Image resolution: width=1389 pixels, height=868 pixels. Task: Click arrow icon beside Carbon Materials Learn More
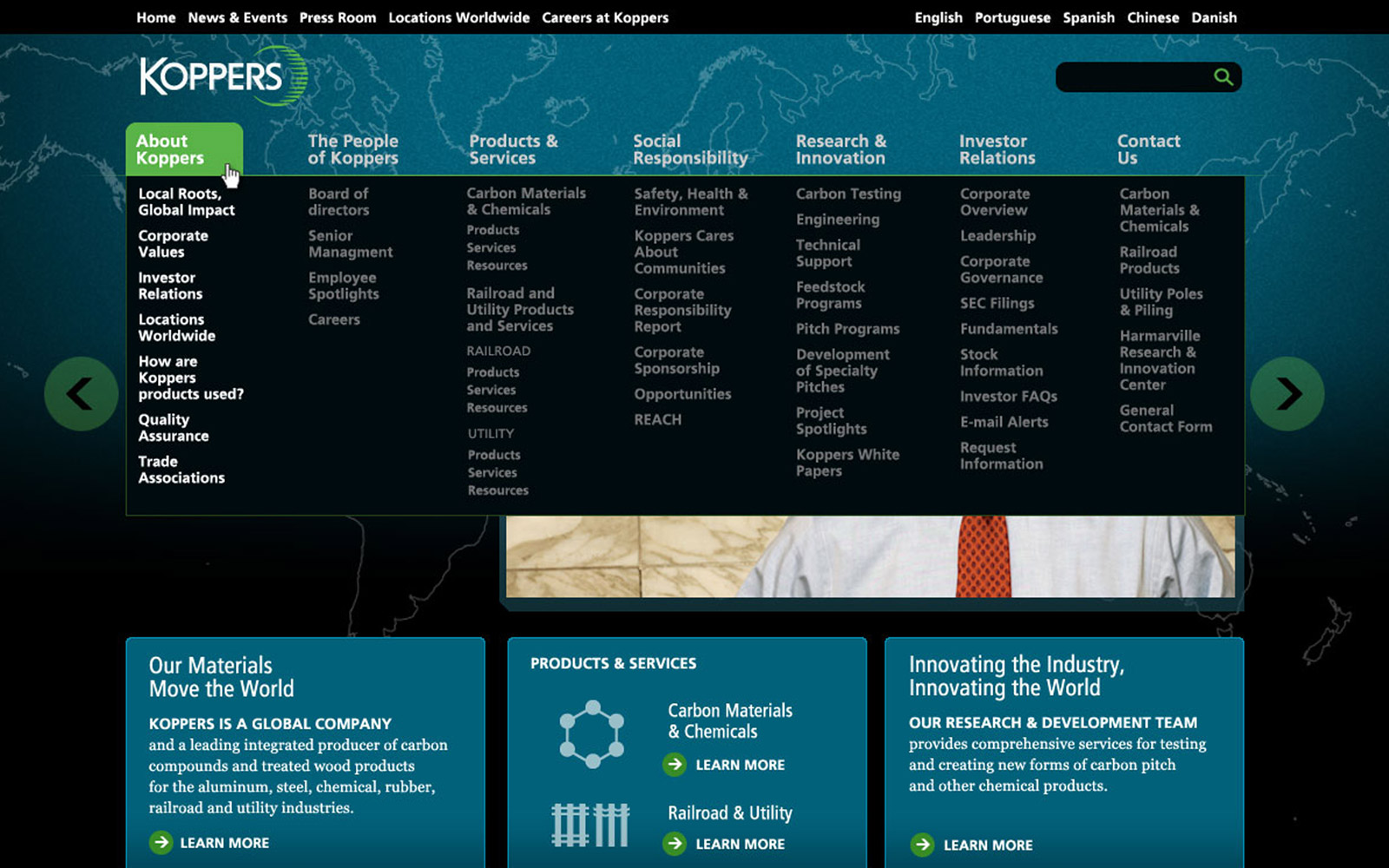click(x=675, y=765)
